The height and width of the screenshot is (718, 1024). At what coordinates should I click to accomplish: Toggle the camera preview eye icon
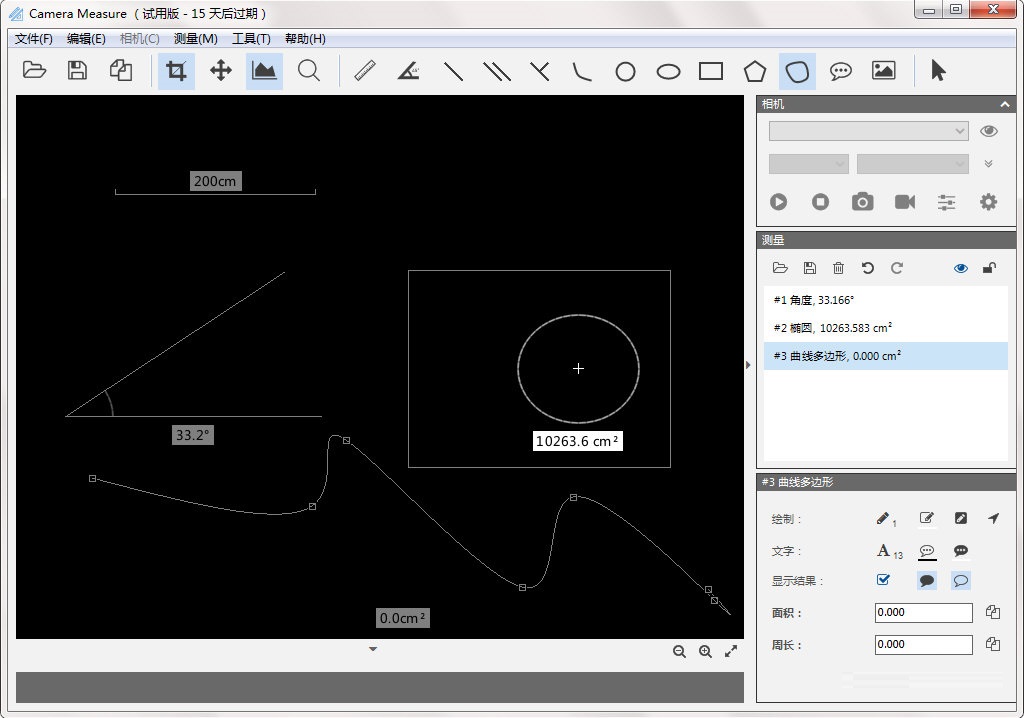coord(989,130)
